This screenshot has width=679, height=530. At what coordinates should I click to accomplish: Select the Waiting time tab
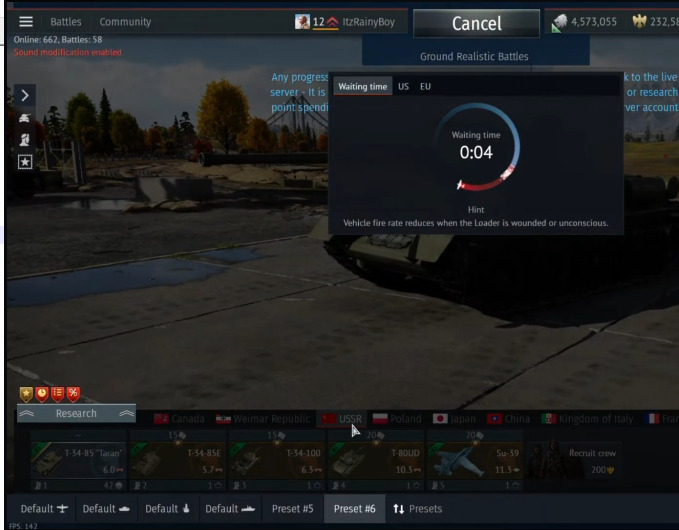click(x=362, y=87)
